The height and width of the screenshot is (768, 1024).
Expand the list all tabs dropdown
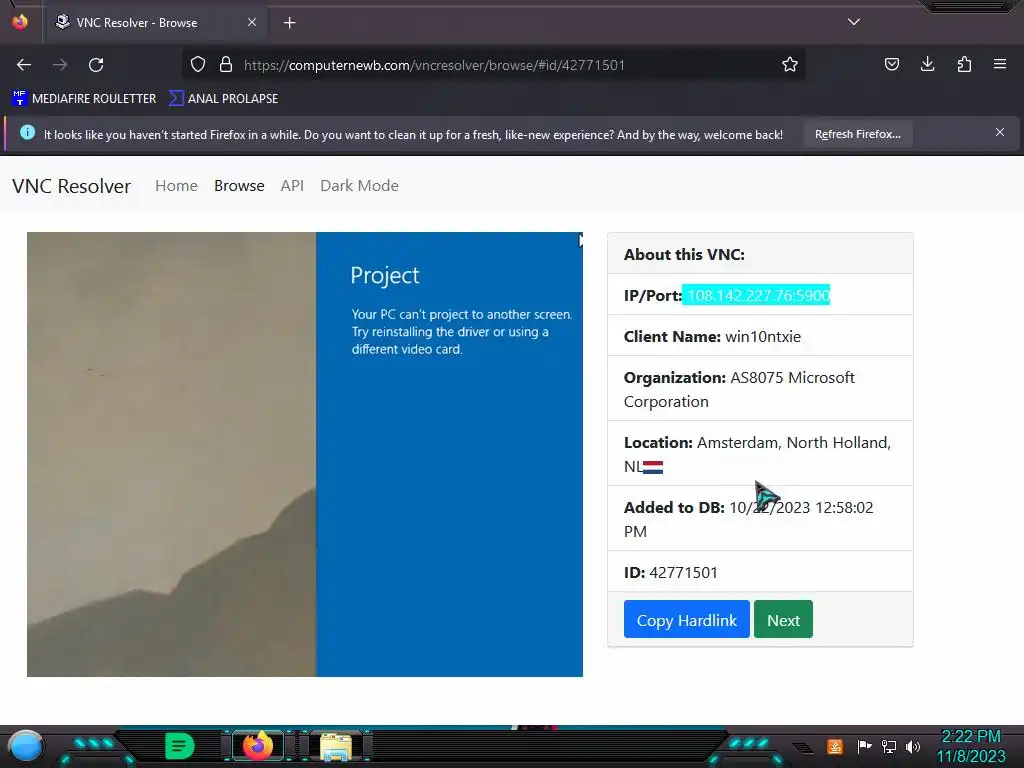tap(854, 22)
